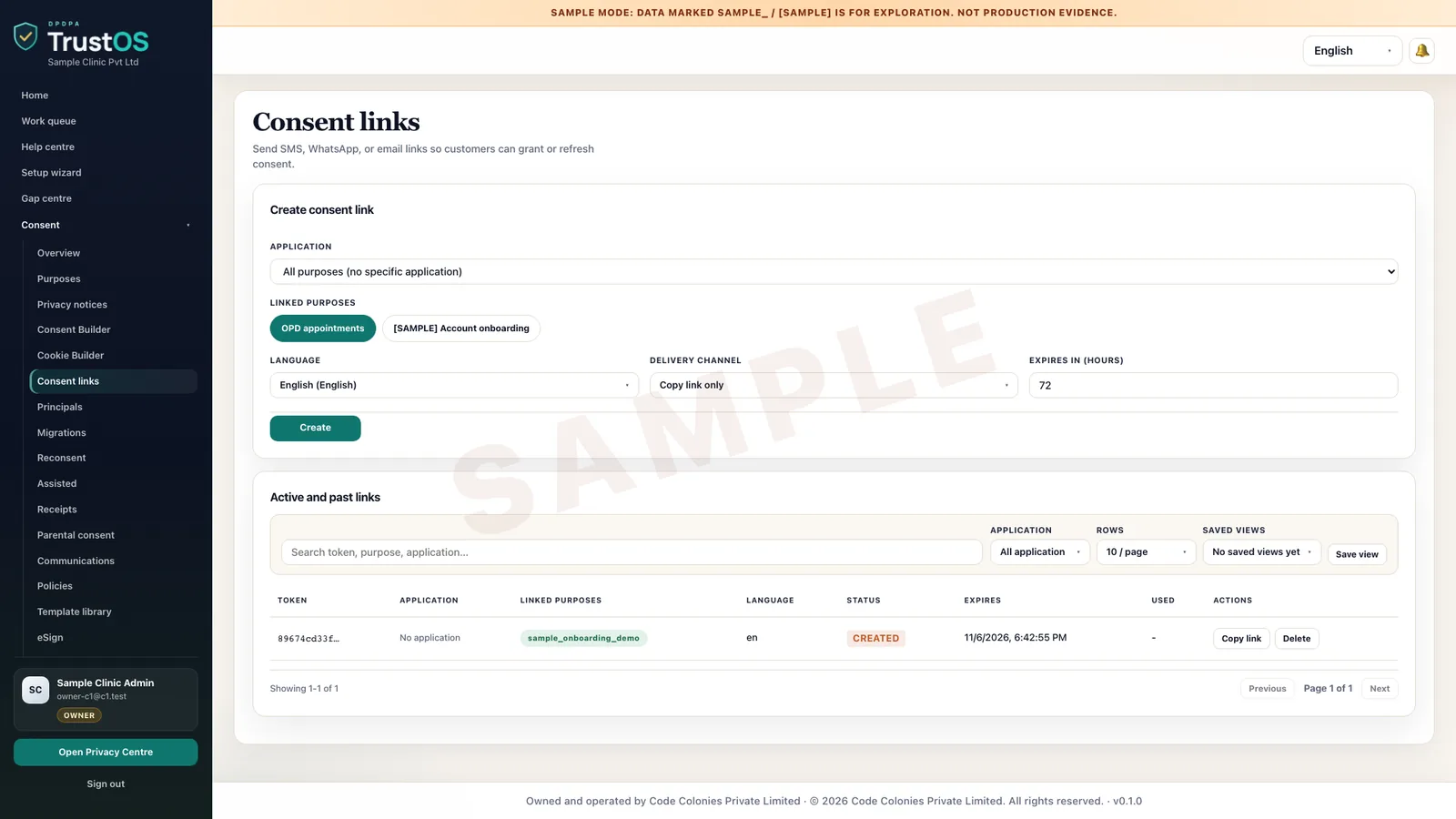This screenshot has width=1456, height=819.
Task: Click the Showing 1-1 of 1 text
Action: (304, 689)
